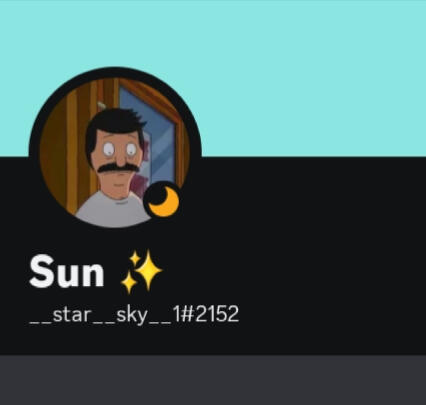Click the orange idle moon status icon
The image size is (426, 405).
(163, 201)
